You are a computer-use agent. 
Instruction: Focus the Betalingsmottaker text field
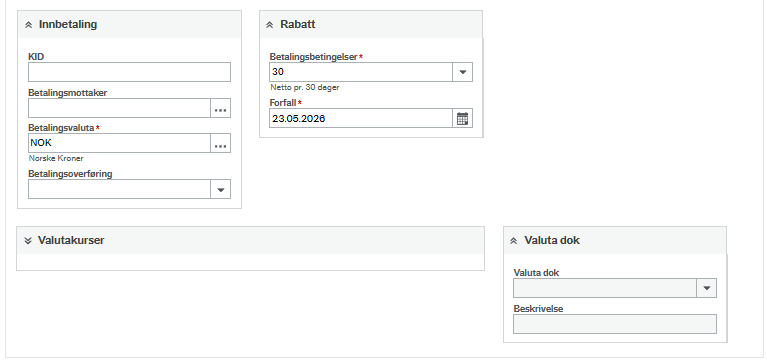pyautogui.click(x=119, y=108)
